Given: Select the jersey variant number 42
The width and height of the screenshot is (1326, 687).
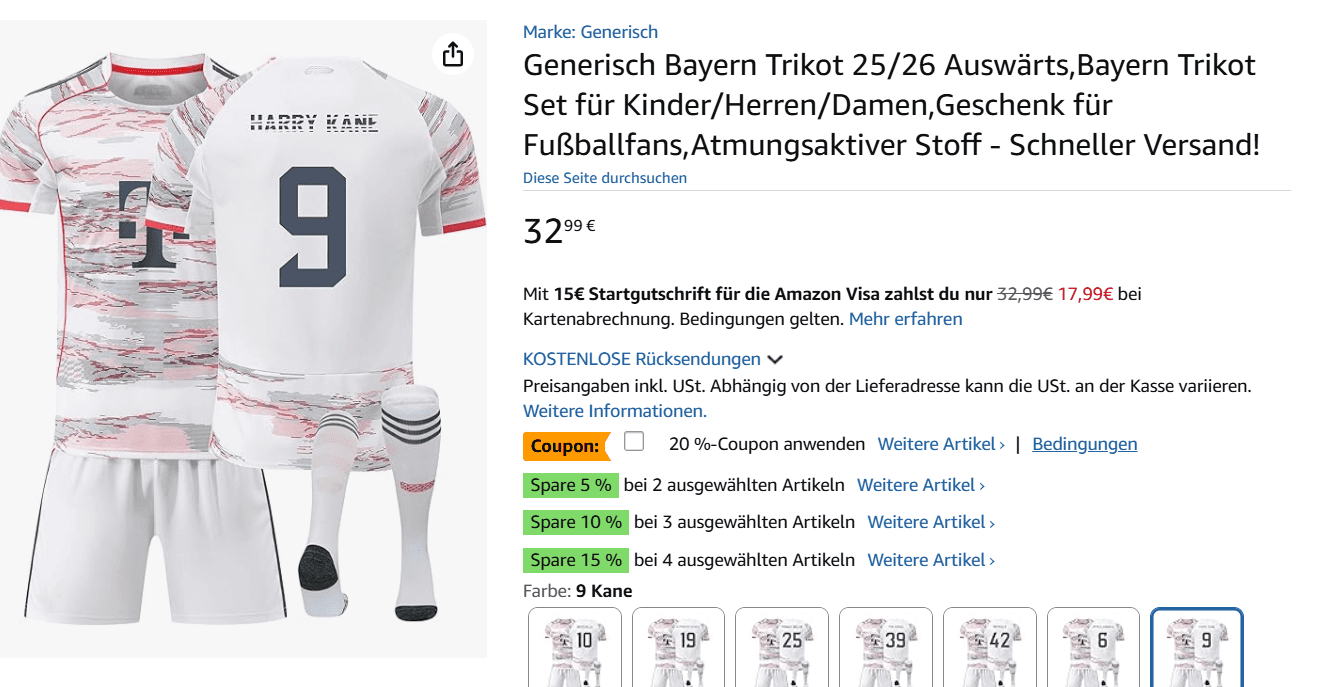Looking at the screenshot, I should pyautogui.click(x=990, y=646).
